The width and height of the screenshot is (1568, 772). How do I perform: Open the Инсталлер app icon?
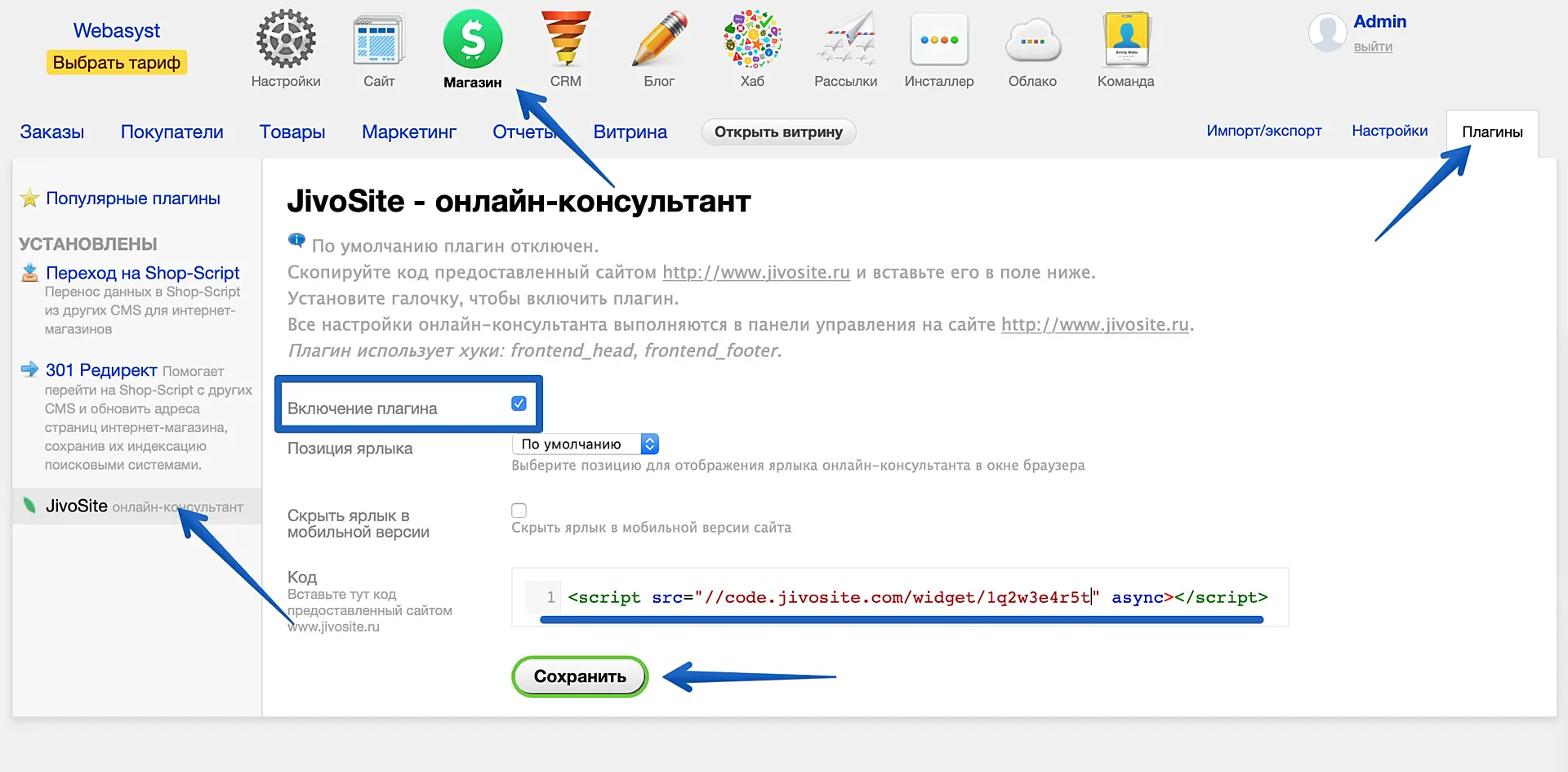pyautogui.click(x=939, y=38)
